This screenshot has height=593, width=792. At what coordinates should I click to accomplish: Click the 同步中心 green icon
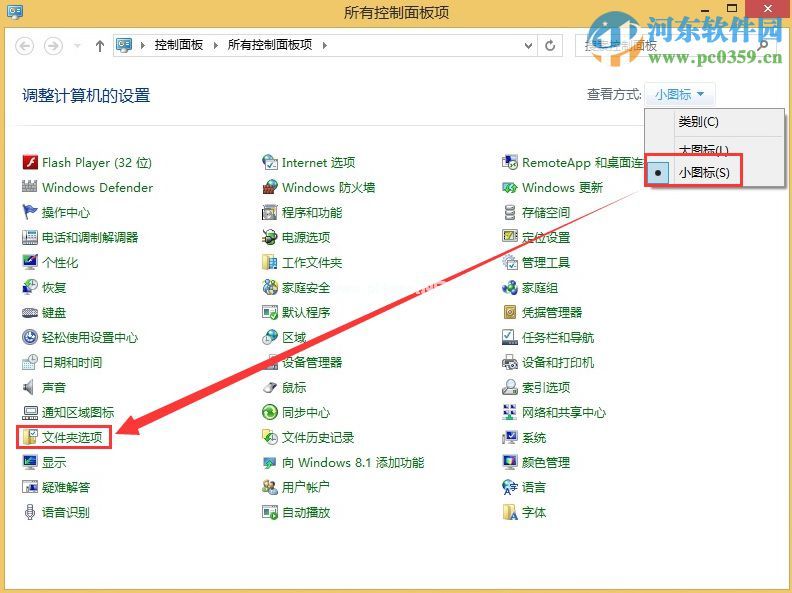(270, 413)
